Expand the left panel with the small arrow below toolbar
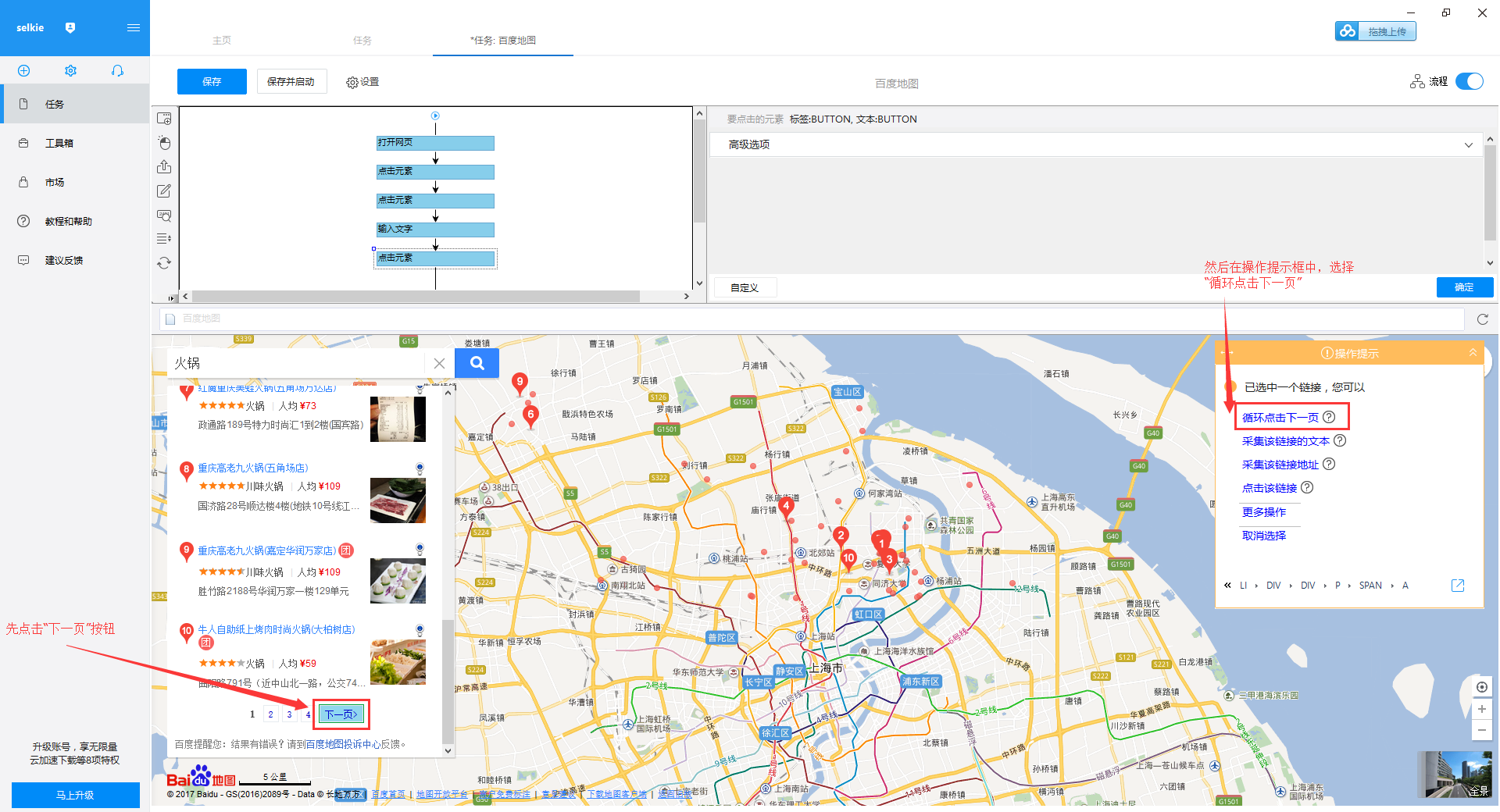The image size is (1500, 812). [171, 297]
